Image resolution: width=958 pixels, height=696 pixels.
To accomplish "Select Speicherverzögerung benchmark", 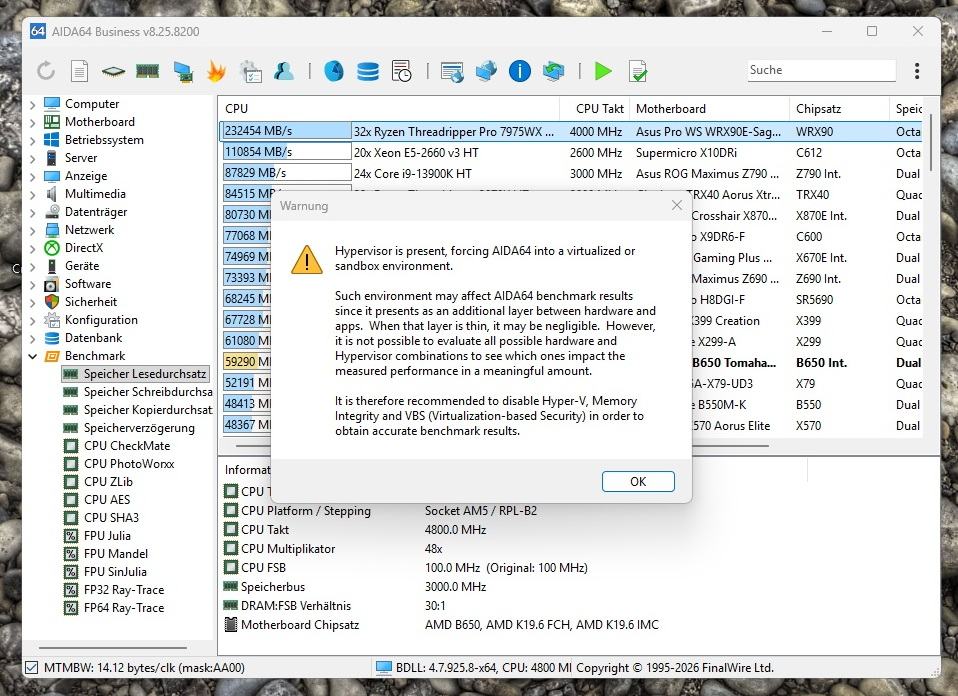I will (x=139, y=428).
